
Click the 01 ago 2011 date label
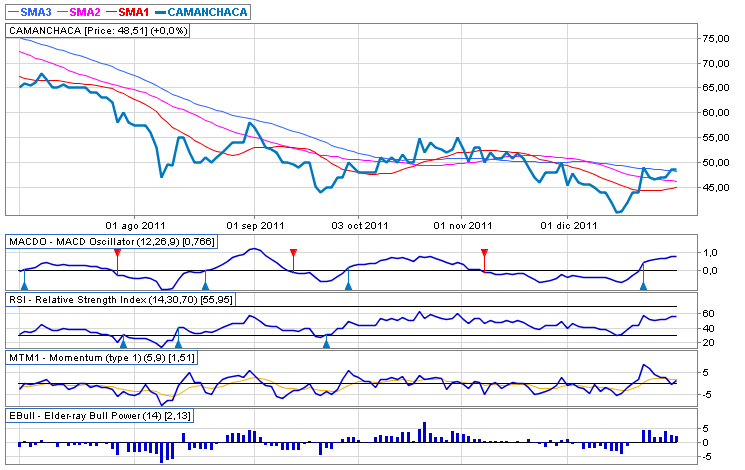(x=135, y=225)
